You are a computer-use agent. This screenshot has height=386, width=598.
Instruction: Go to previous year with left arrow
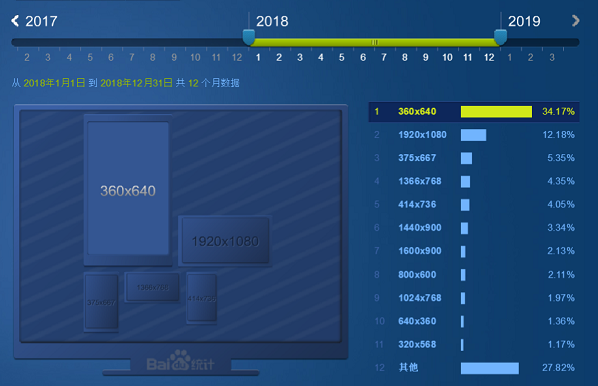coord(15,21)
